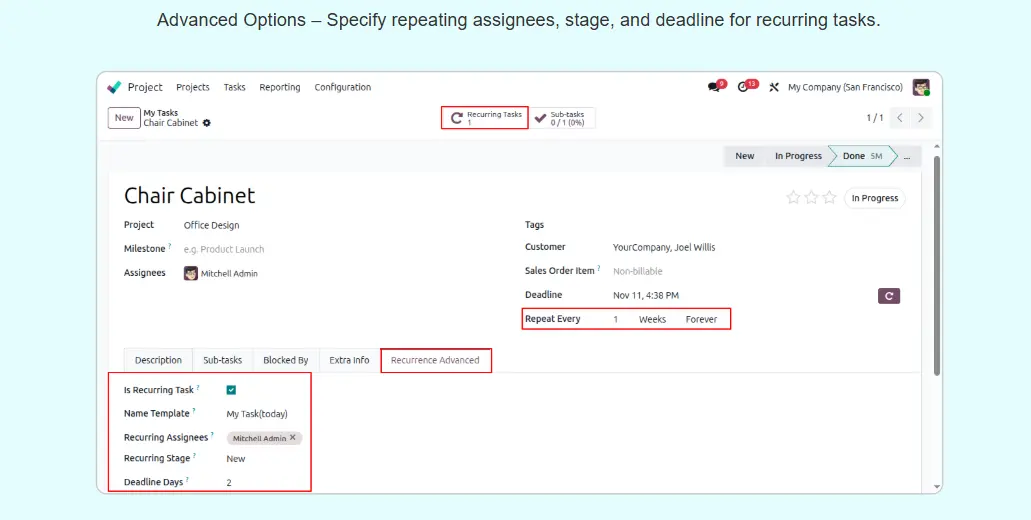Screen dimensions: 1031x520
Task: Click the debug tools wrench icon
Action: point(773,87)
